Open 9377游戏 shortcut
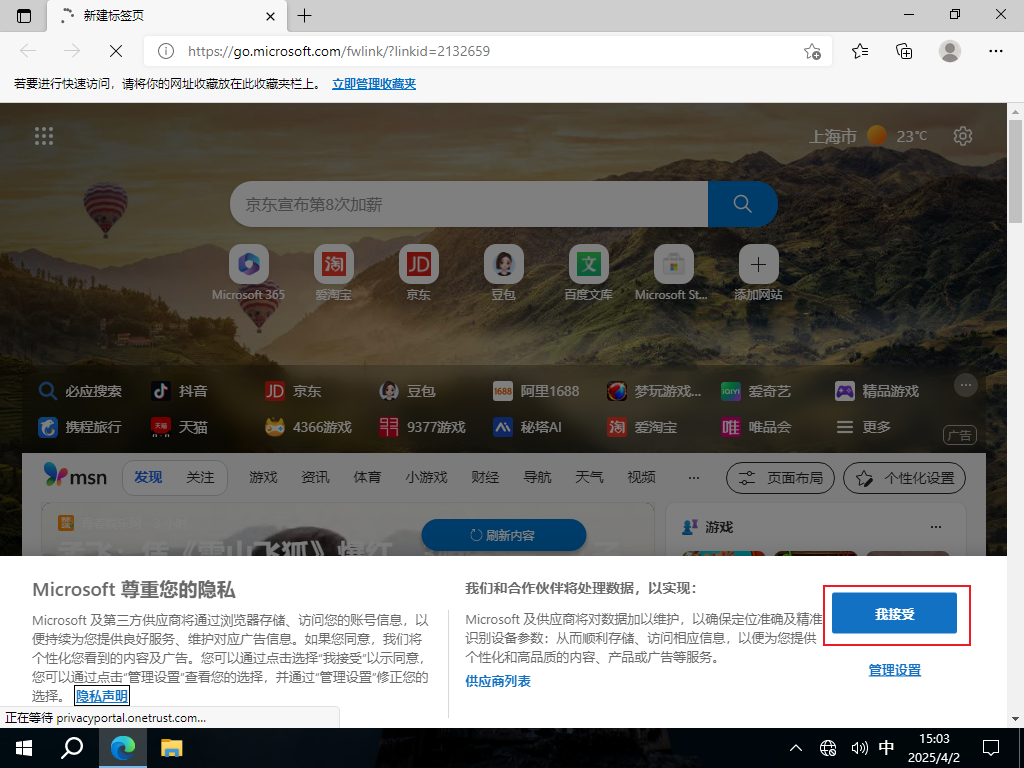Image resolution: width=1024 pixels, height=768 pixels. point(423,427)
